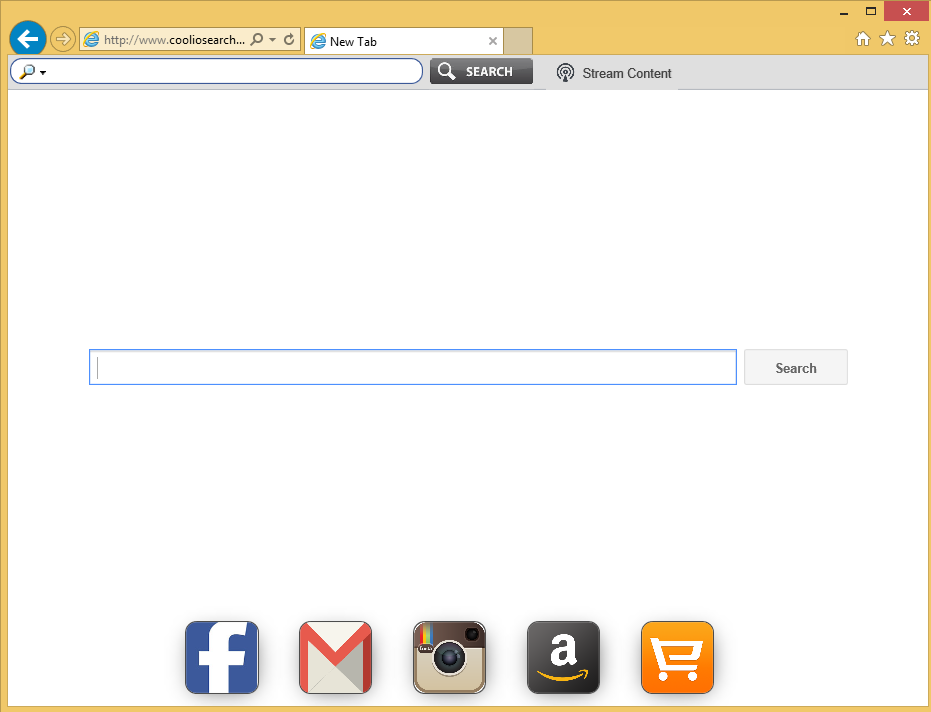Click the forward navigation arrow

62,40
